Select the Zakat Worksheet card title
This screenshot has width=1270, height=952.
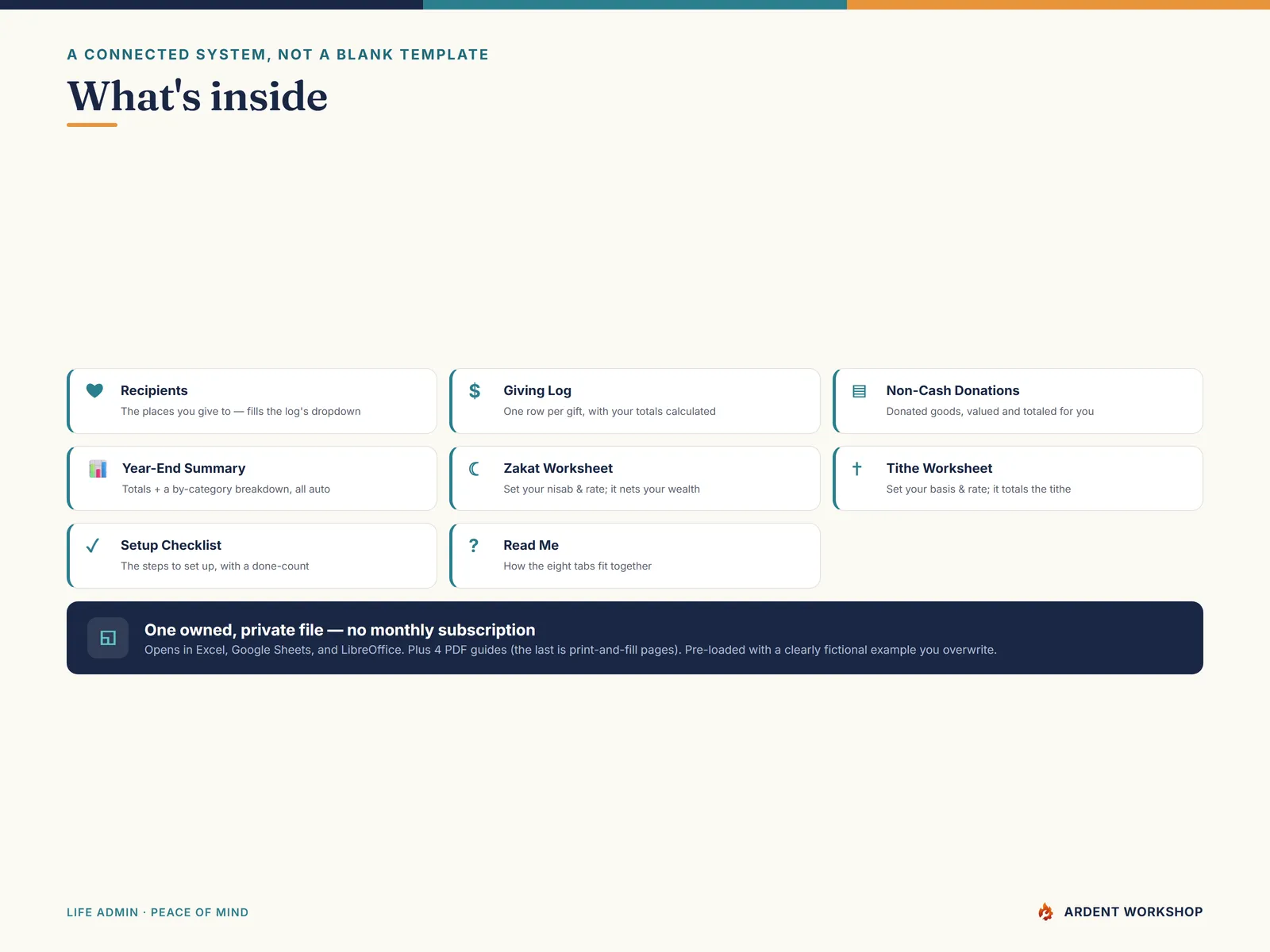click(558, 468)
